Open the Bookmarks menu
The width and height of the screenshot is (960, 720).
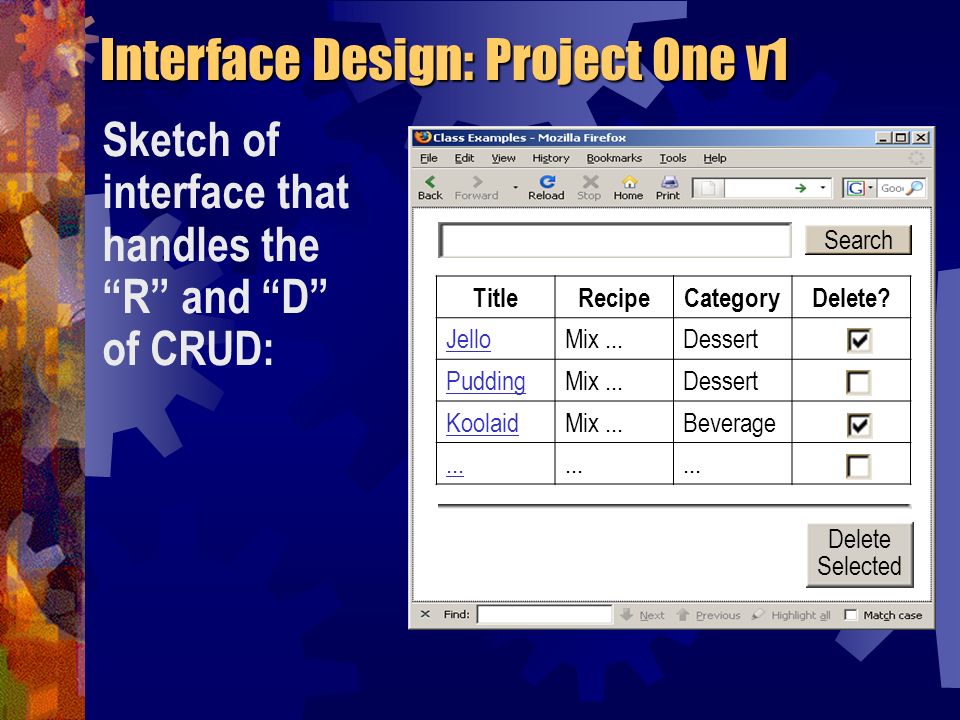point(614,158)
